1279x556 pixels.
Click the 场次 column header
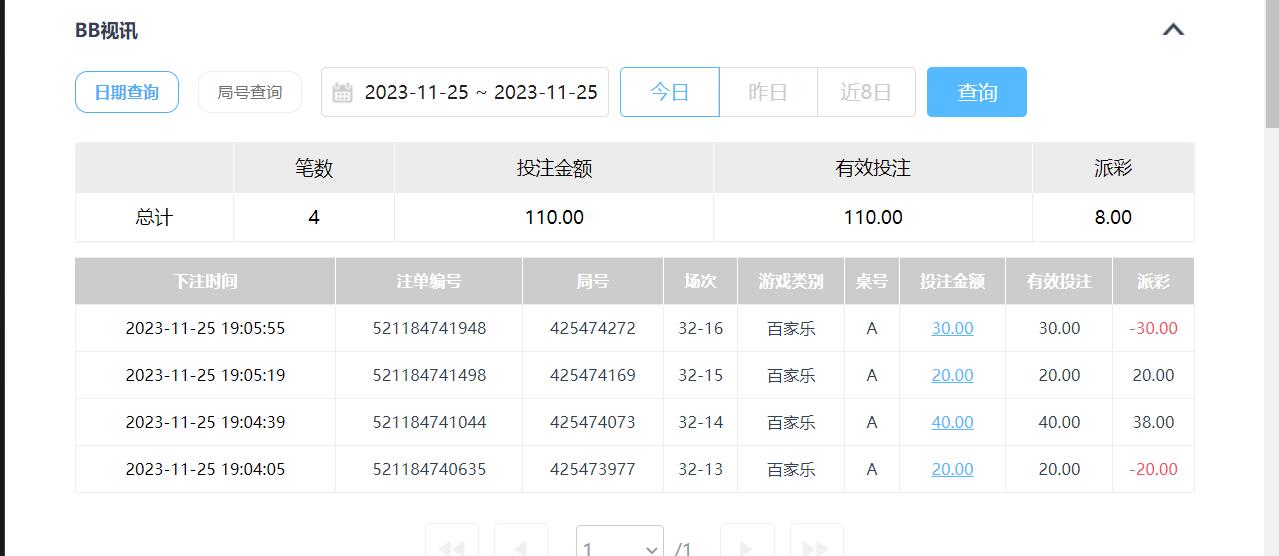(700, 281)
